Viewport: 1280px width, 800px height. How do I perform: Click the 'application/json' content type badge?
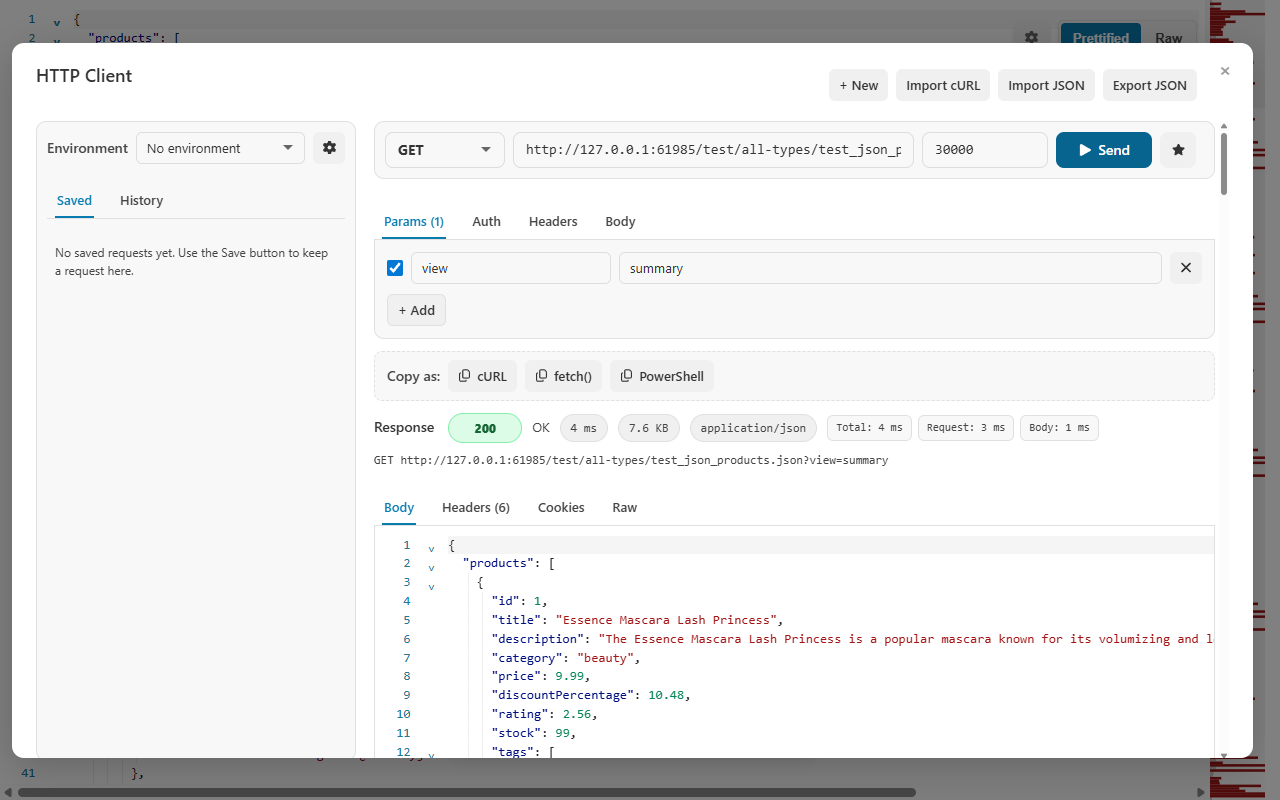[753, 428]
